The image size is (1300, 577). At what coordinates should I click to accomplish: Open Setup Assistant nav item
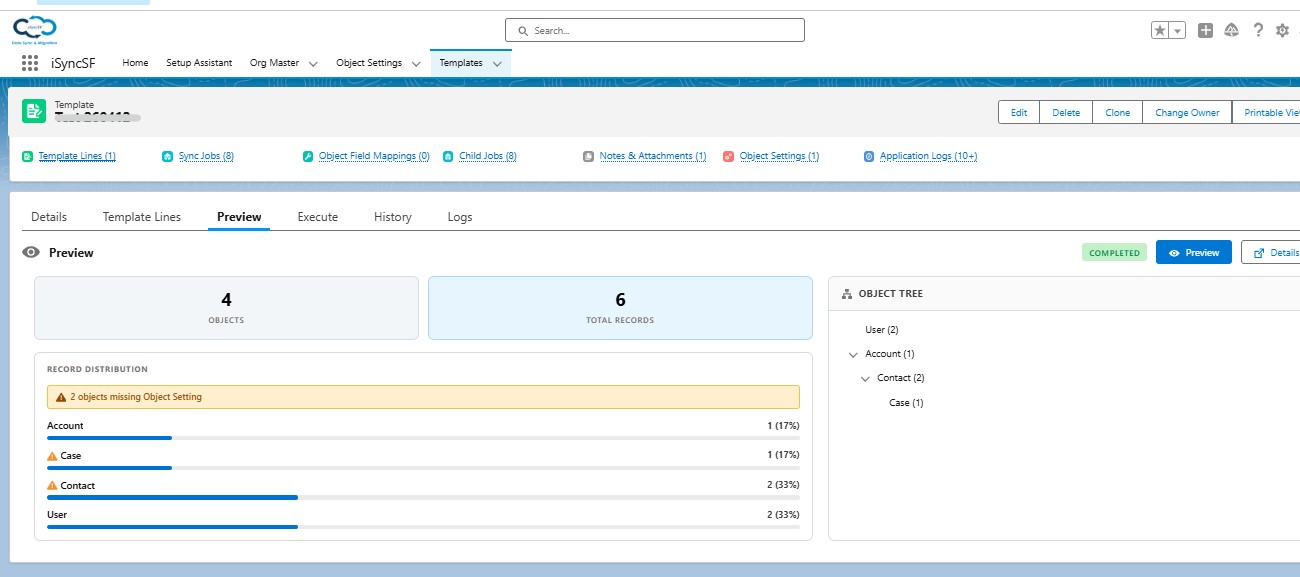click(x=199, y=63)
